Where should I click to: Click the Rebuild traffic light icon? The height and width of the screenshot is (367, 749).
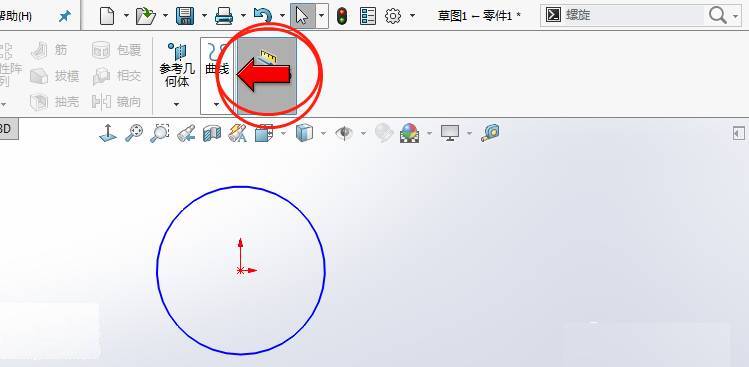[x=342, y=16]
